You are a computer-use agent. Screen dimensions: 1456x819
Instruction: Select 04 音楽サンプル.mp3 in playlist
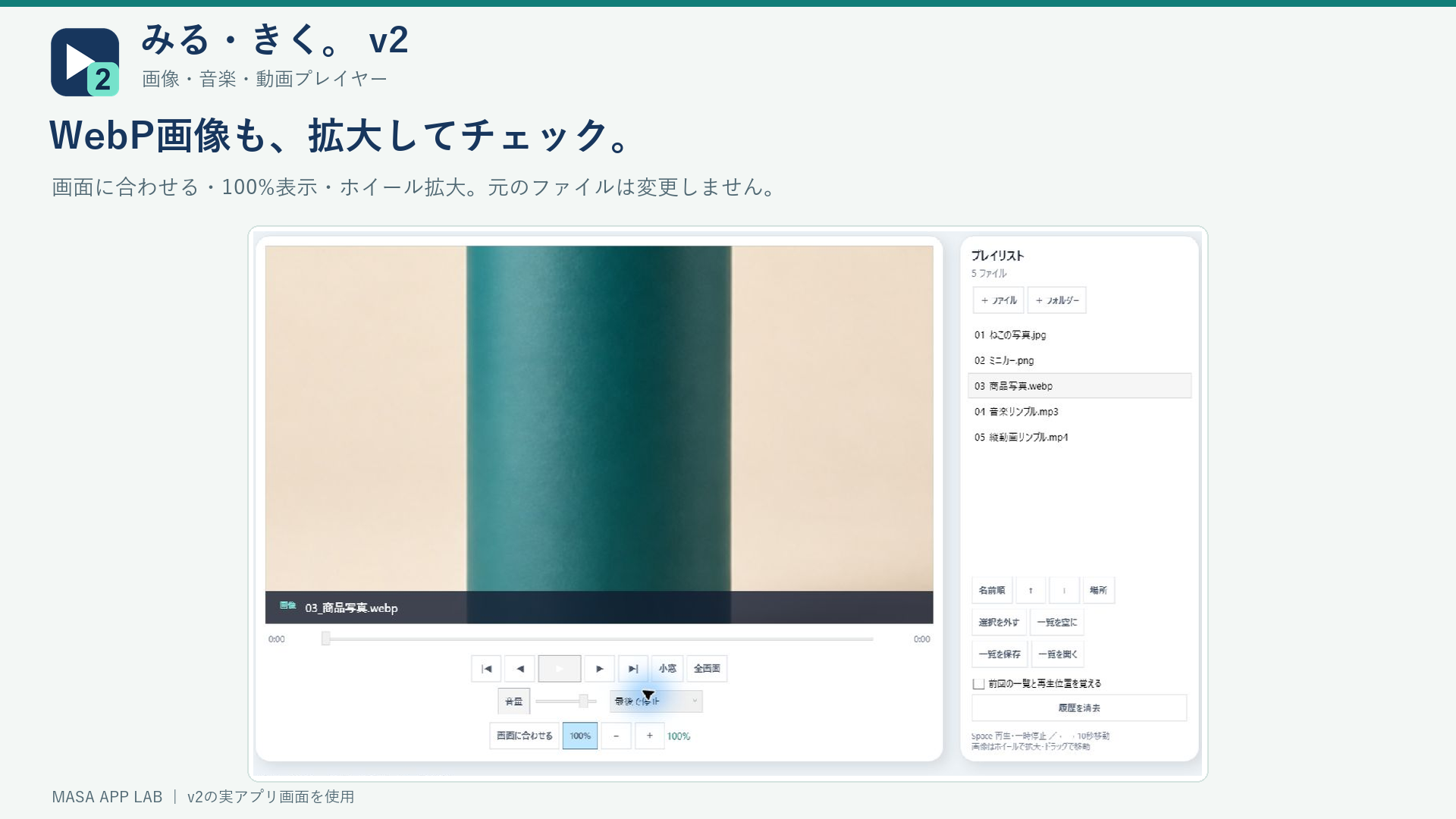coord(1080,412)
